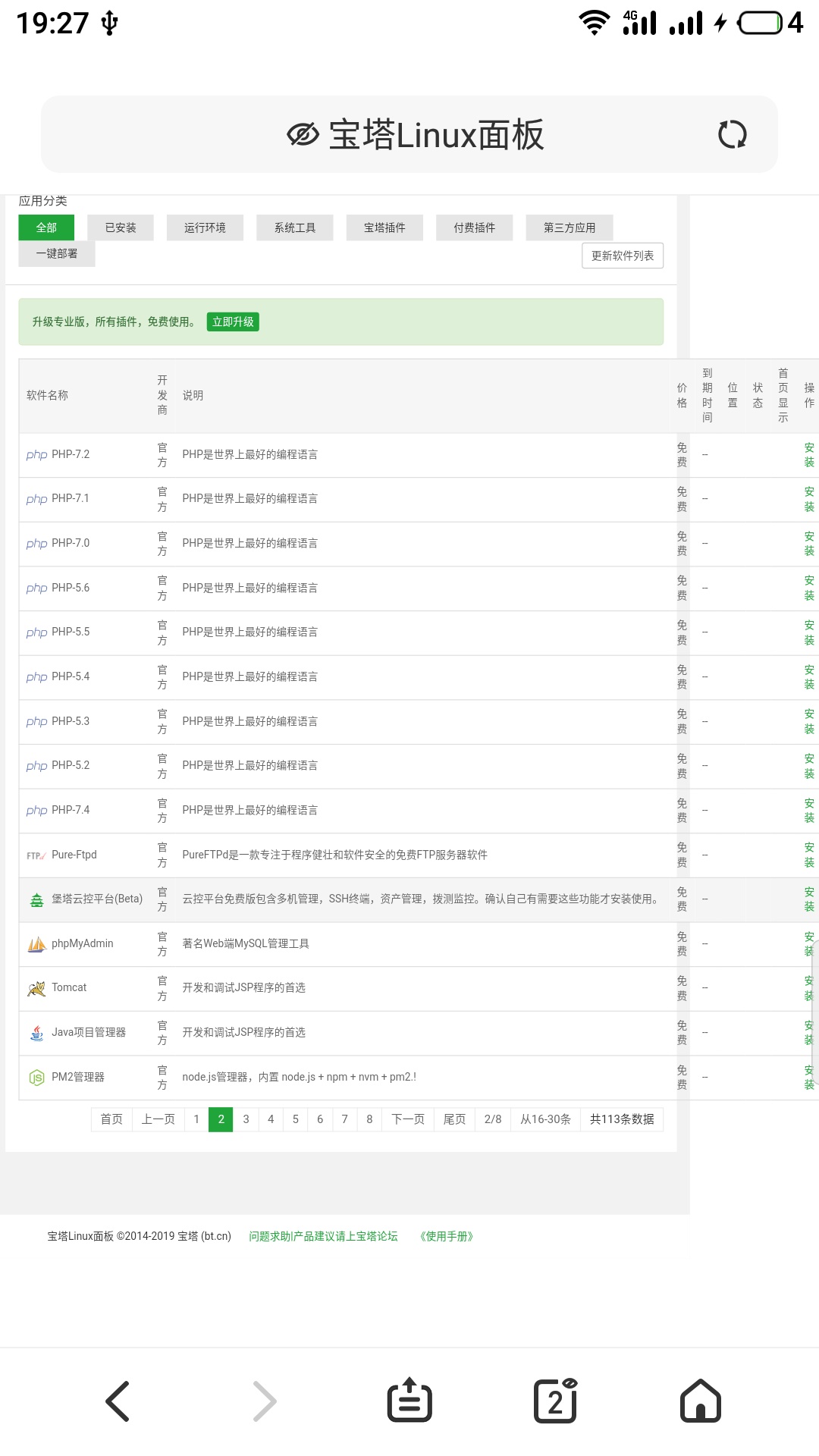Install Pure-Ftpd via 安装 link
819x1456 pixels.
tap(809, 855)
